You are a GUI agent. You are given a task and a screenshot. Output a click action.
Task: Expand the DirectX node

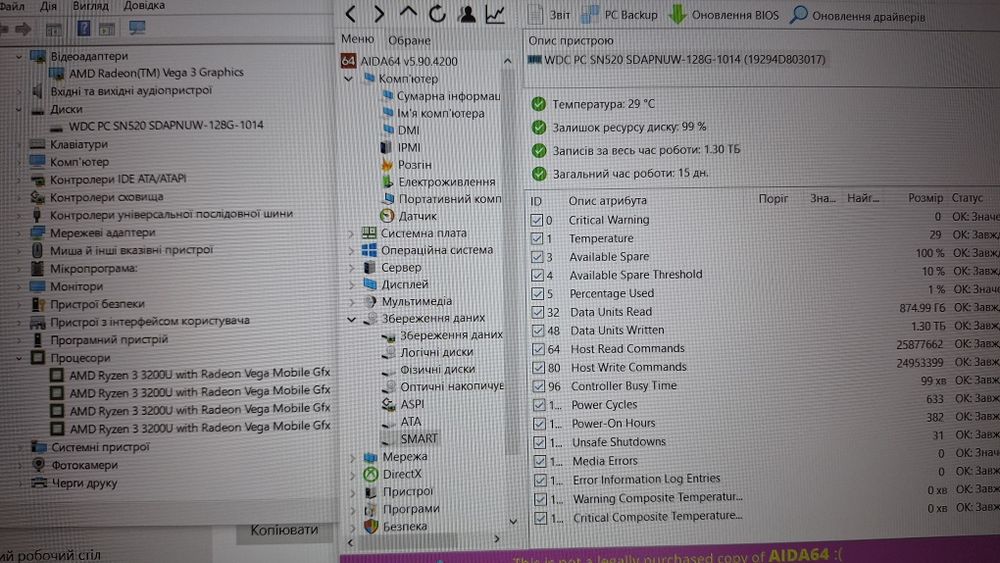pyautogui.click(x=353, y=475)
